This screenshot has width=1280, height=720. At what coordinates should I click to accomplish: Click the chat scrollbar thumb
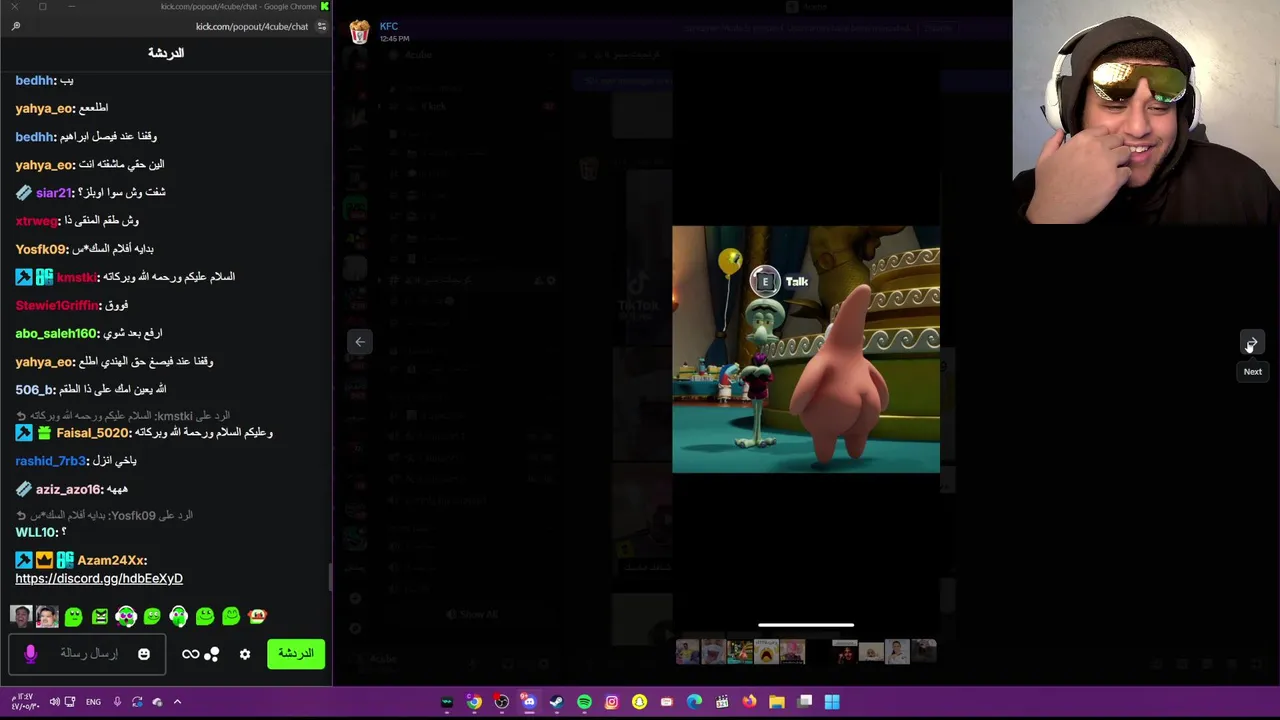(x=329, y=577)
